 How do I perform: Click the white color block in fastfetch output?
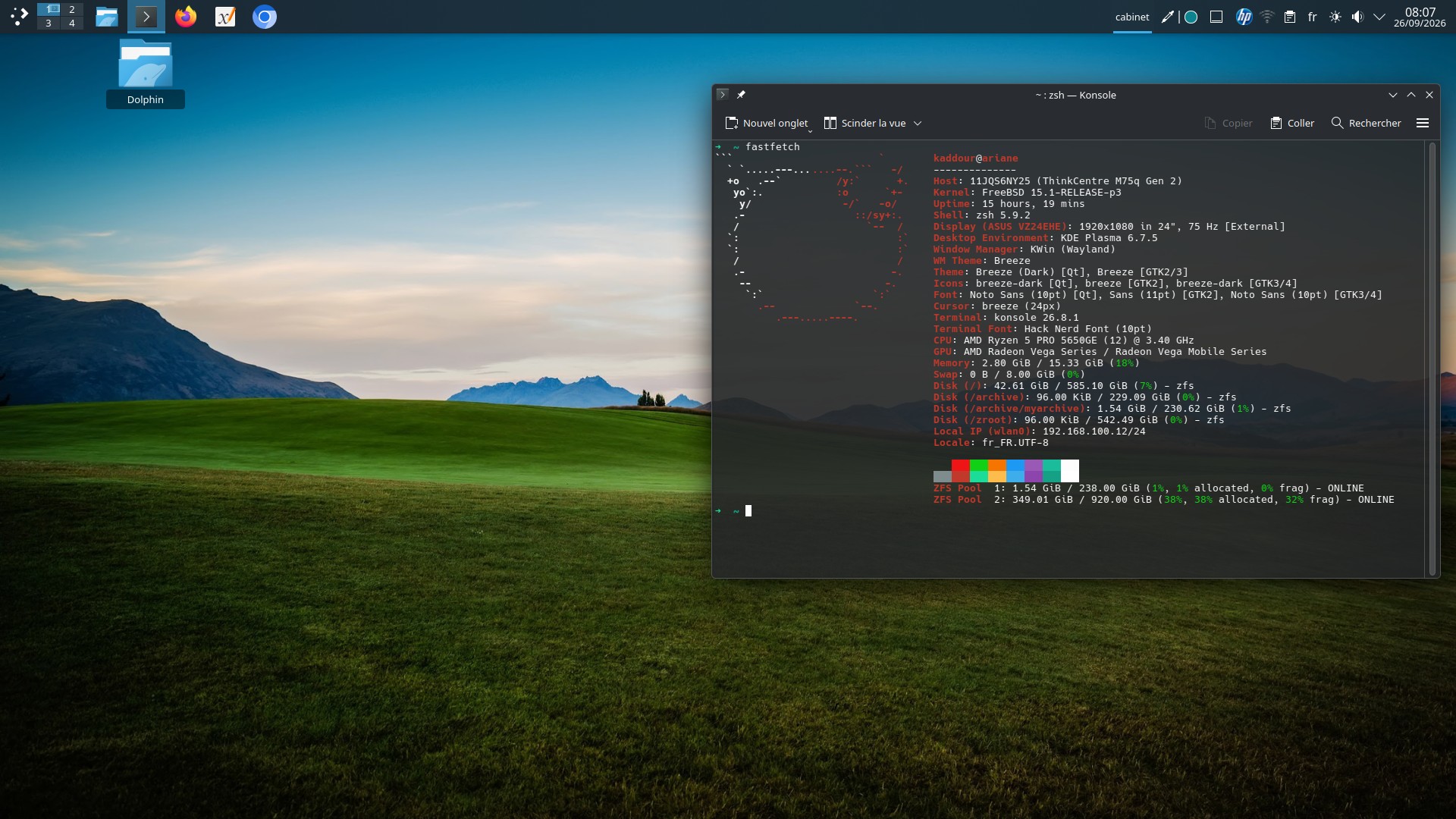pos(1069,471)
